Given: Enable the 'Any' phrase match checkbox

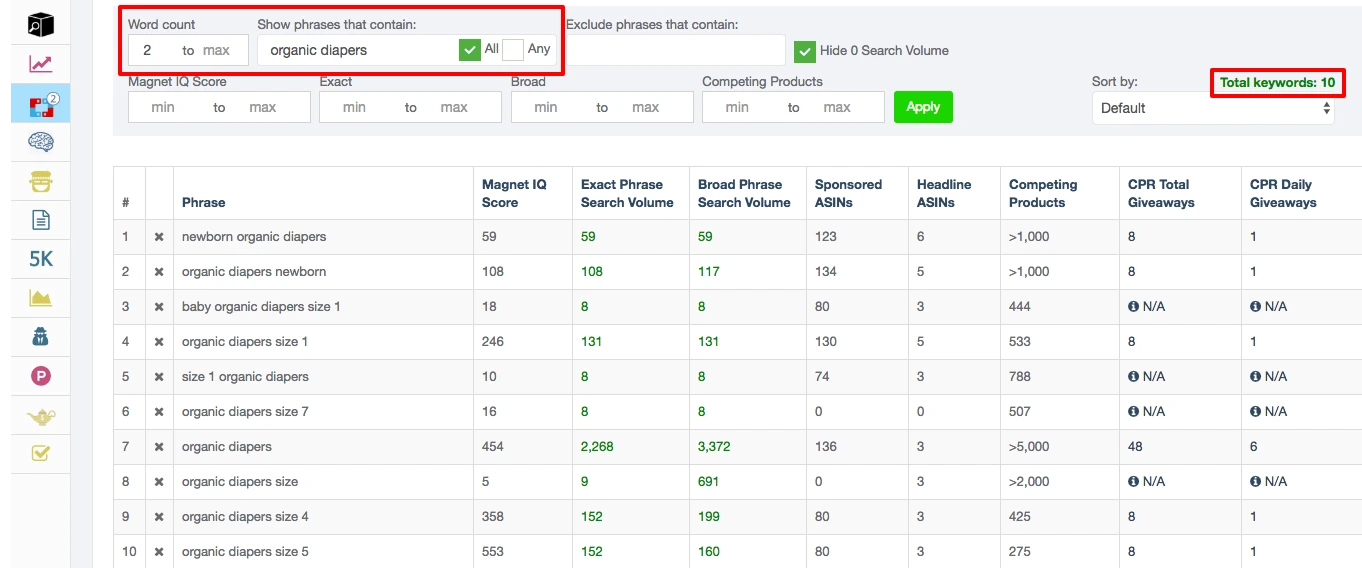Looking at the screenshot, I should click(x=513, y=50).
